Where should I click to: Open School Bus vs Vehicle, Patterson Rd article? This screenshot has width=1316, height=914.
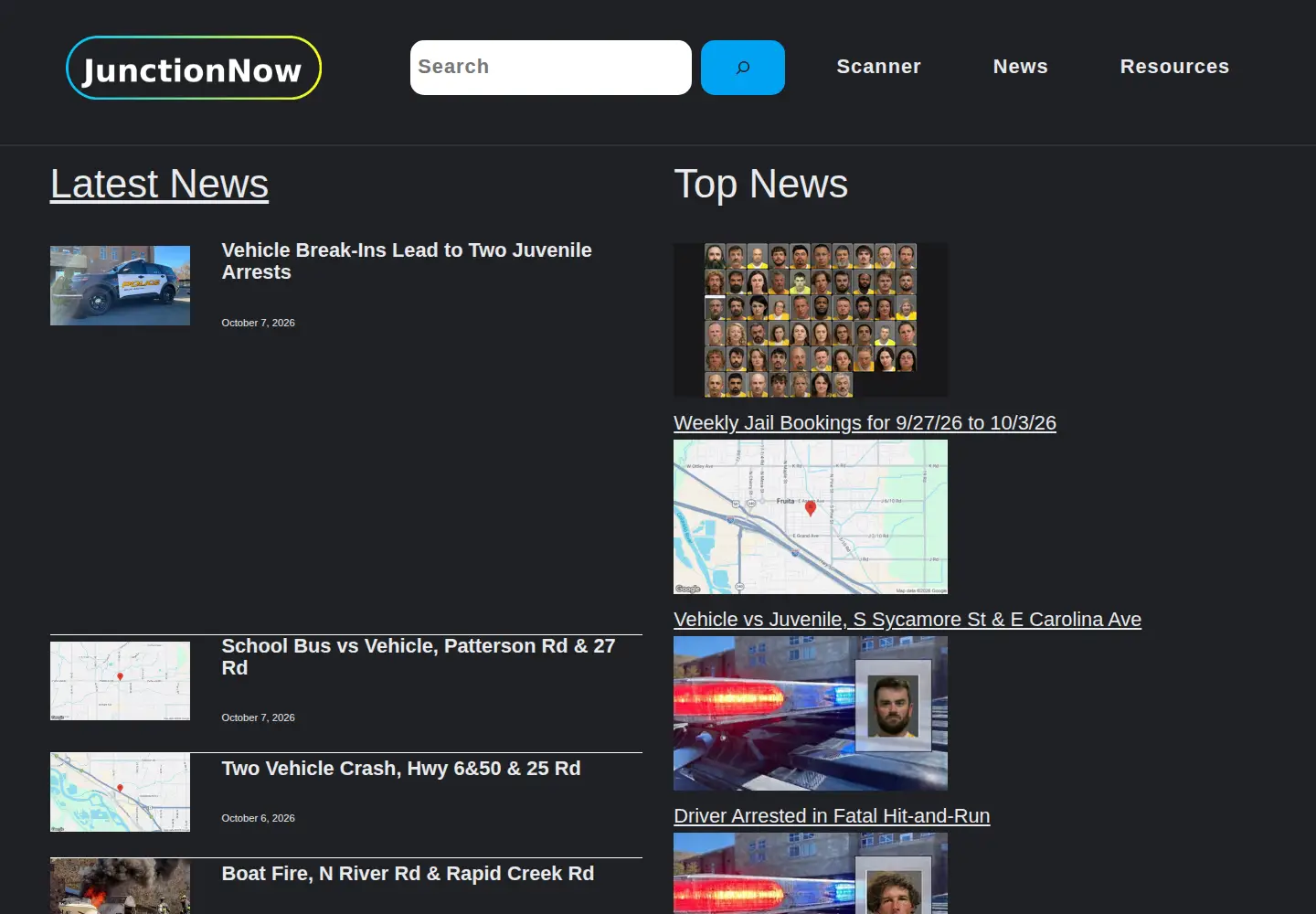point(419,656)
